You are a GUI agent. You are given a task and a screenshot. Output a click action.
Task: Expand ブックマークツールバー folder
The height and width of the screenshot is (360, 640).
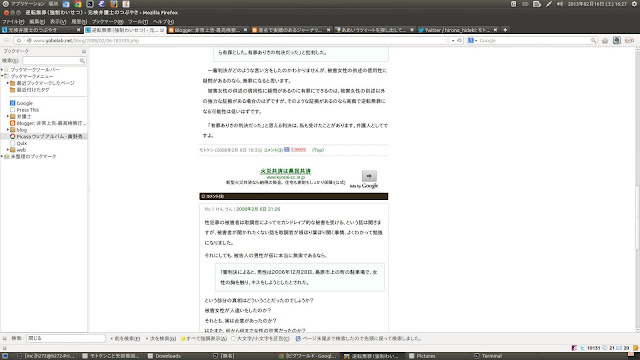[2, 70]
